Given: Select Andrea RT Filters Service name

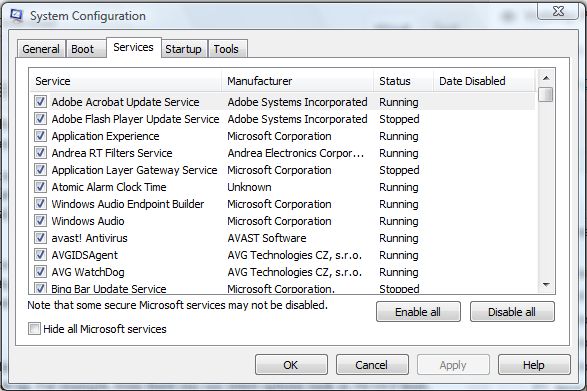Looking at the screenshot, I should tap(112, 153).
